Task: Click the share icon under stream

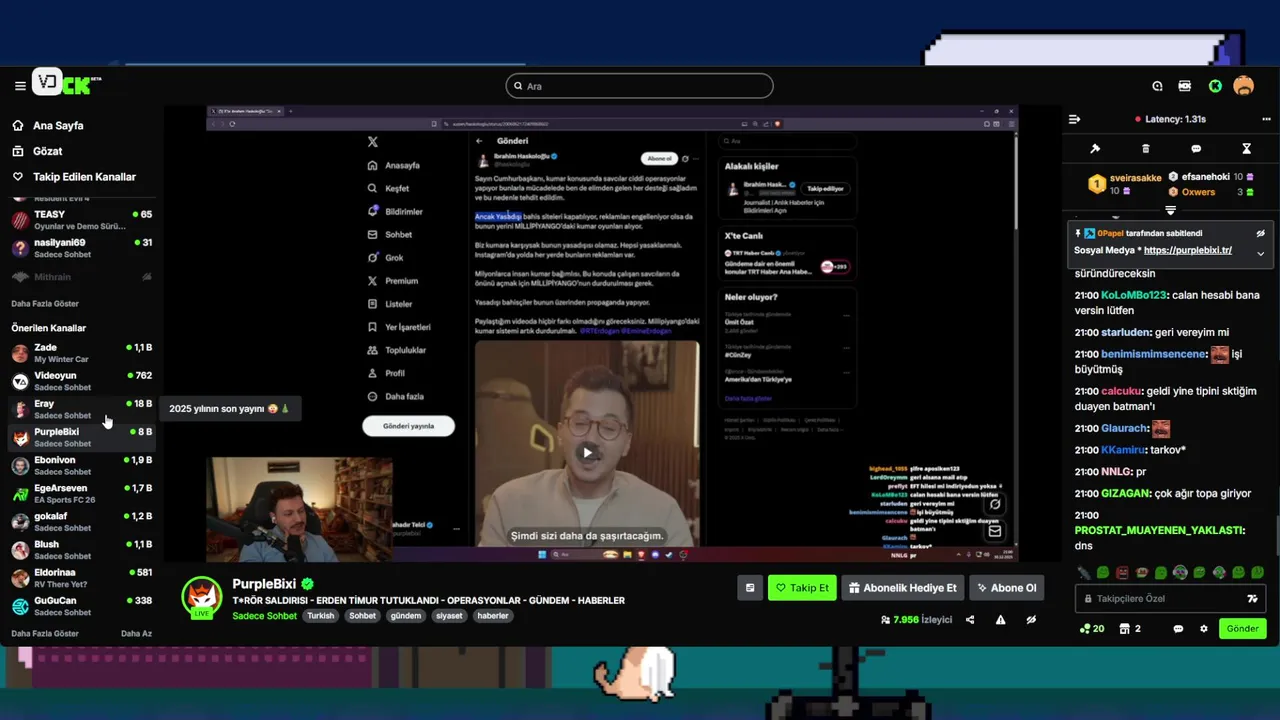Action: pos(970,620)
